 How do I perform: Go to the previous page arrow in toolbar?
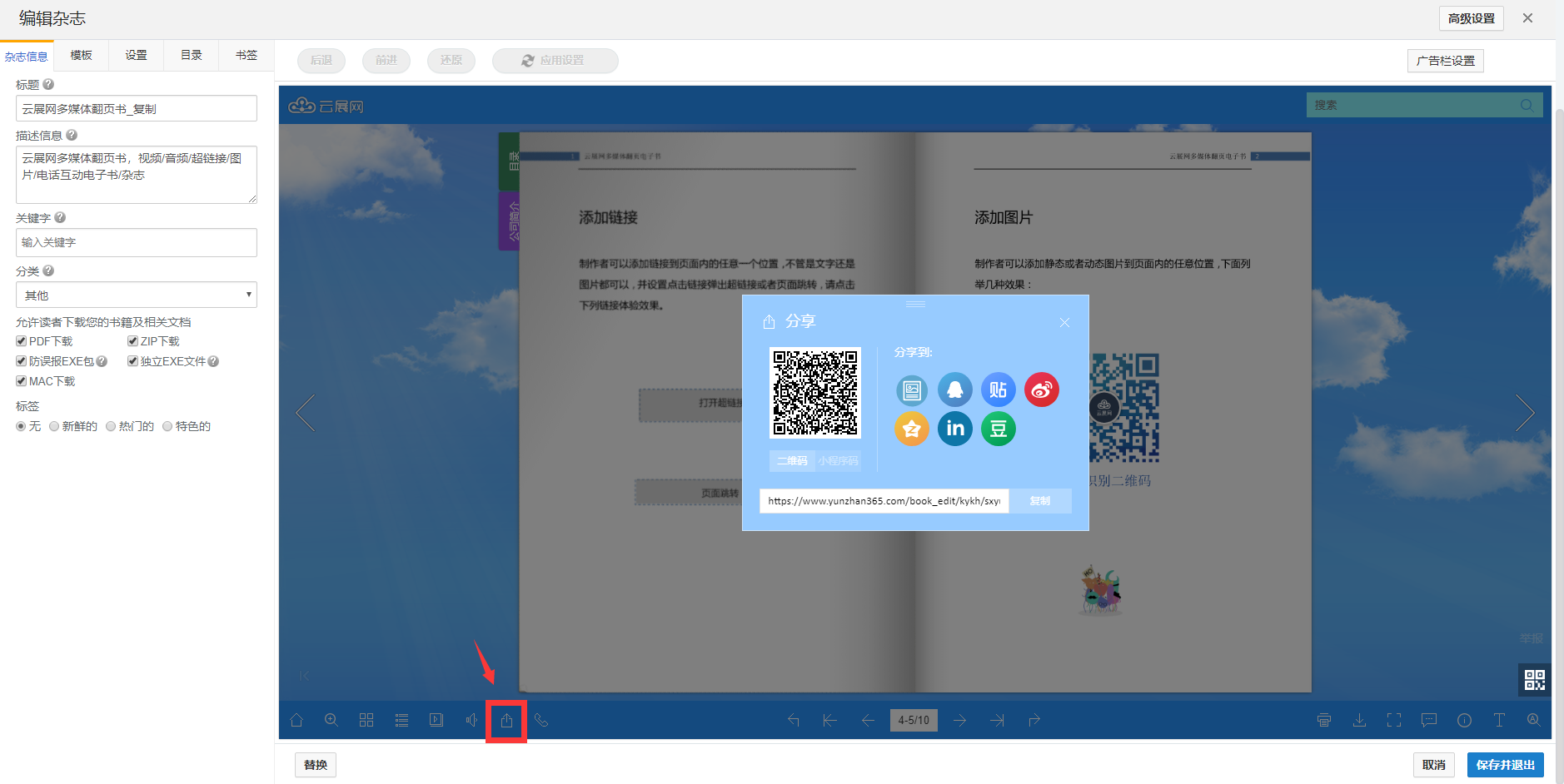pos(868,721)
